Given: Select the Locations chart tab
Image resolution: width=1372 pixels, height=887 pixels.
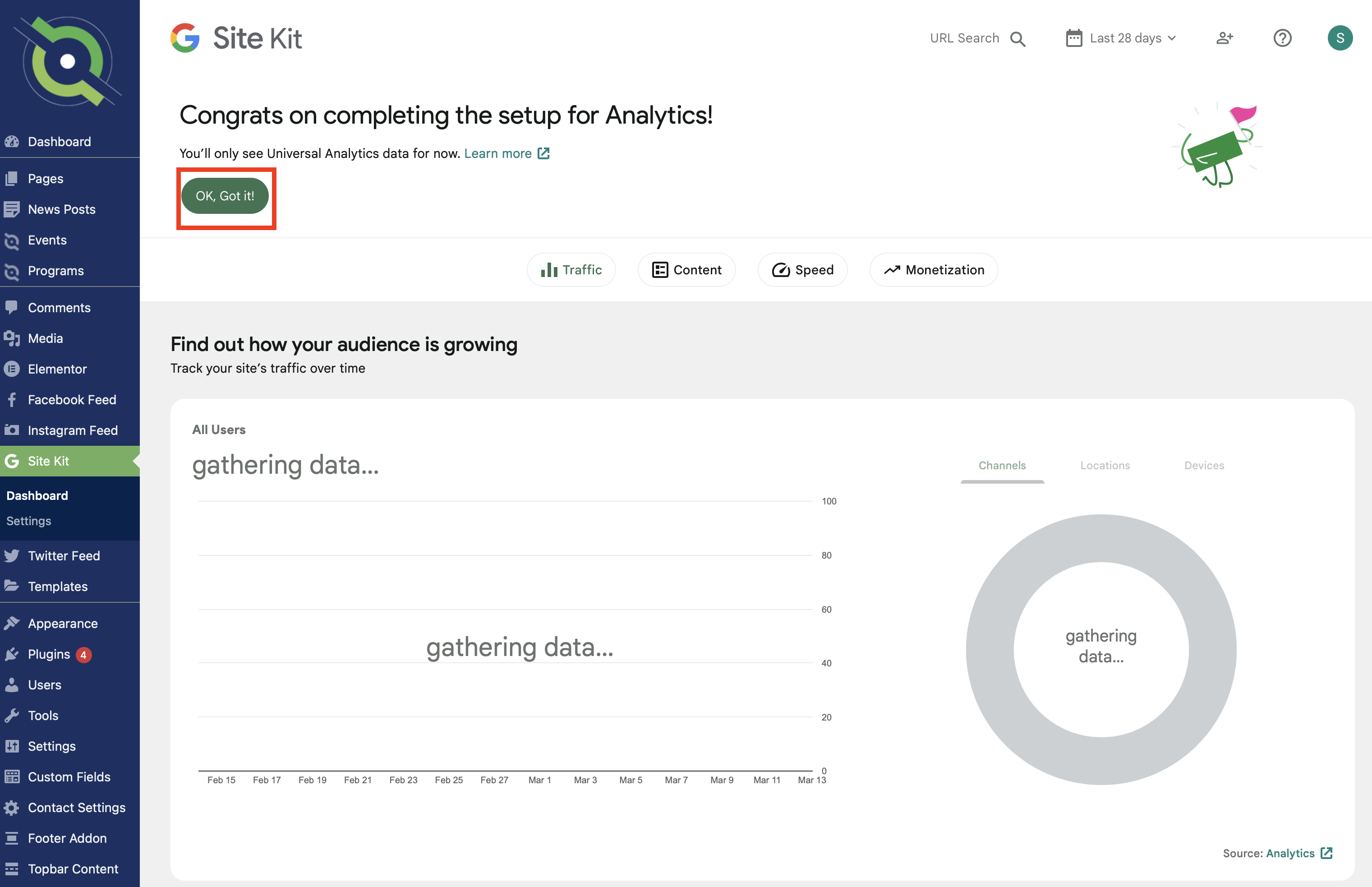Looking at the screenshot, I should (1105, 466).
